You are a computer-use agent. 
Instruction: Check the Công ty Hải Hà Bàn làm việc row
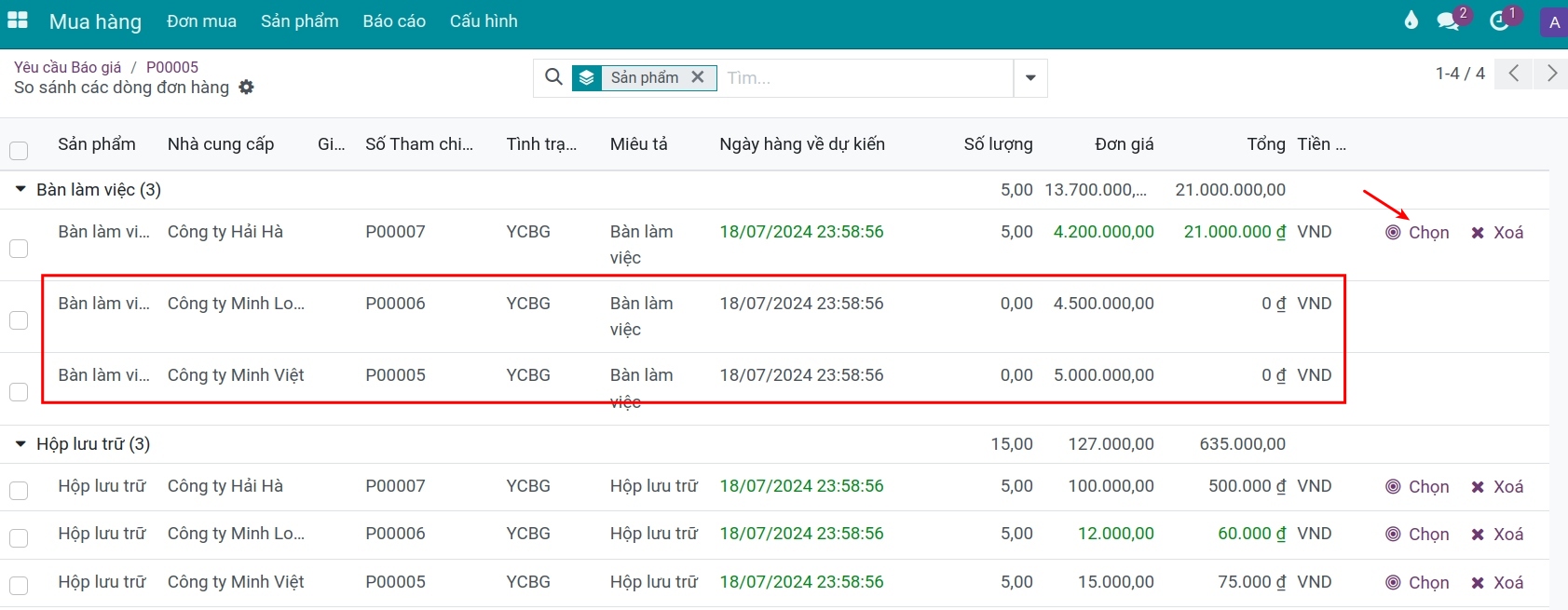click(x=19, y=249)
